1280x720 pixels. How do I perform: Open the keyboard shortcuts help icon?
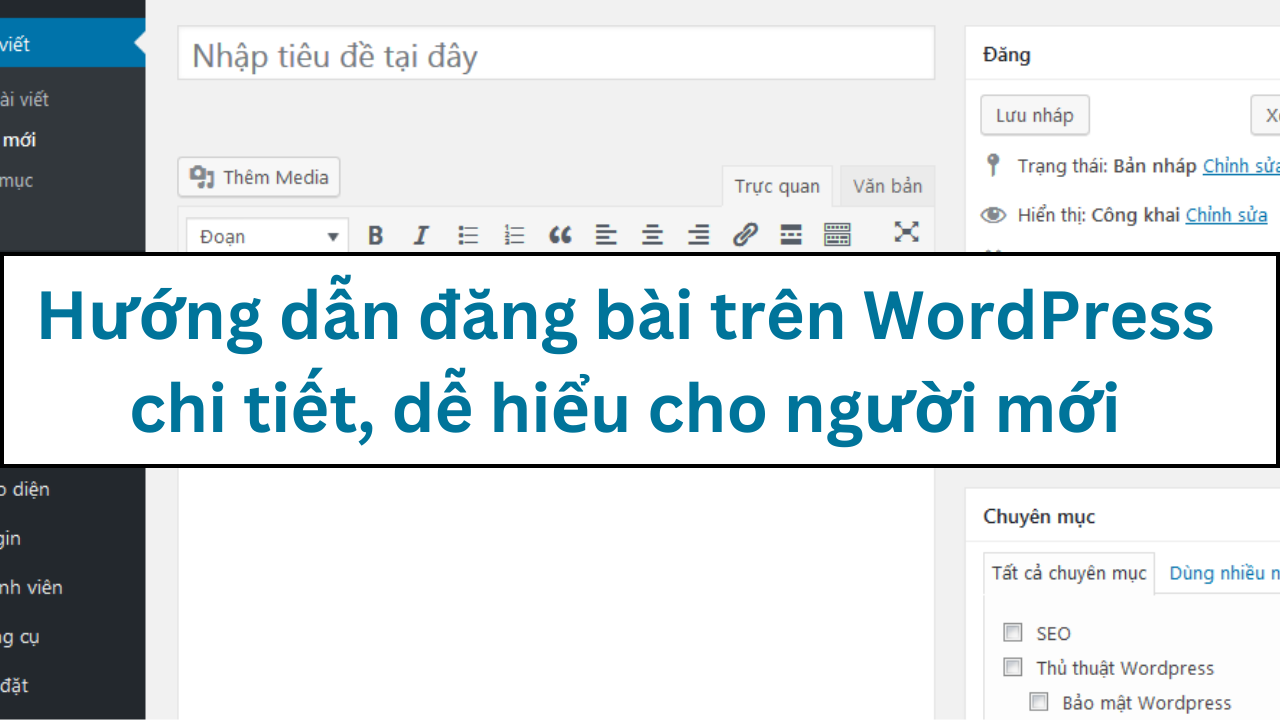[837, 234]
